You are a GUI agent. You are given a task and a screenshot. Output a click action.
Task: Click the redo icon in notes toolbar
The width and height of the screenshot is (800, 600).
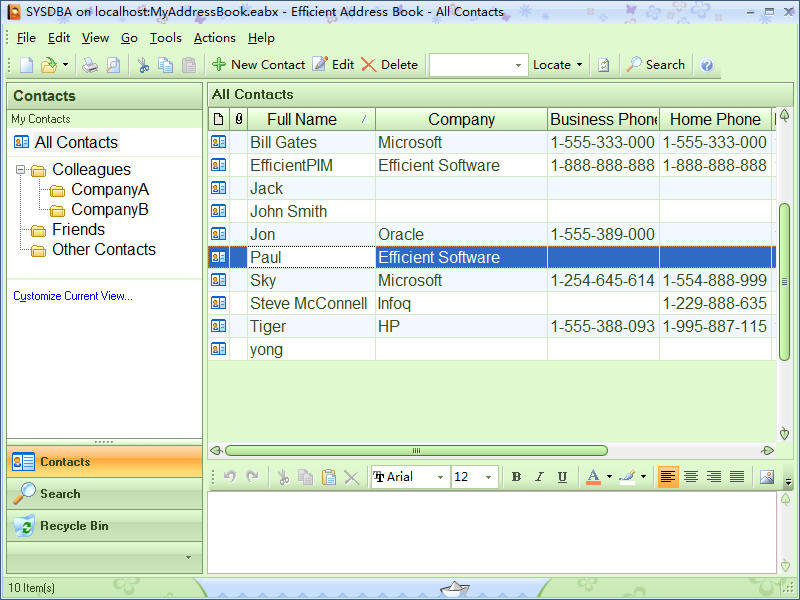[252, 477]
